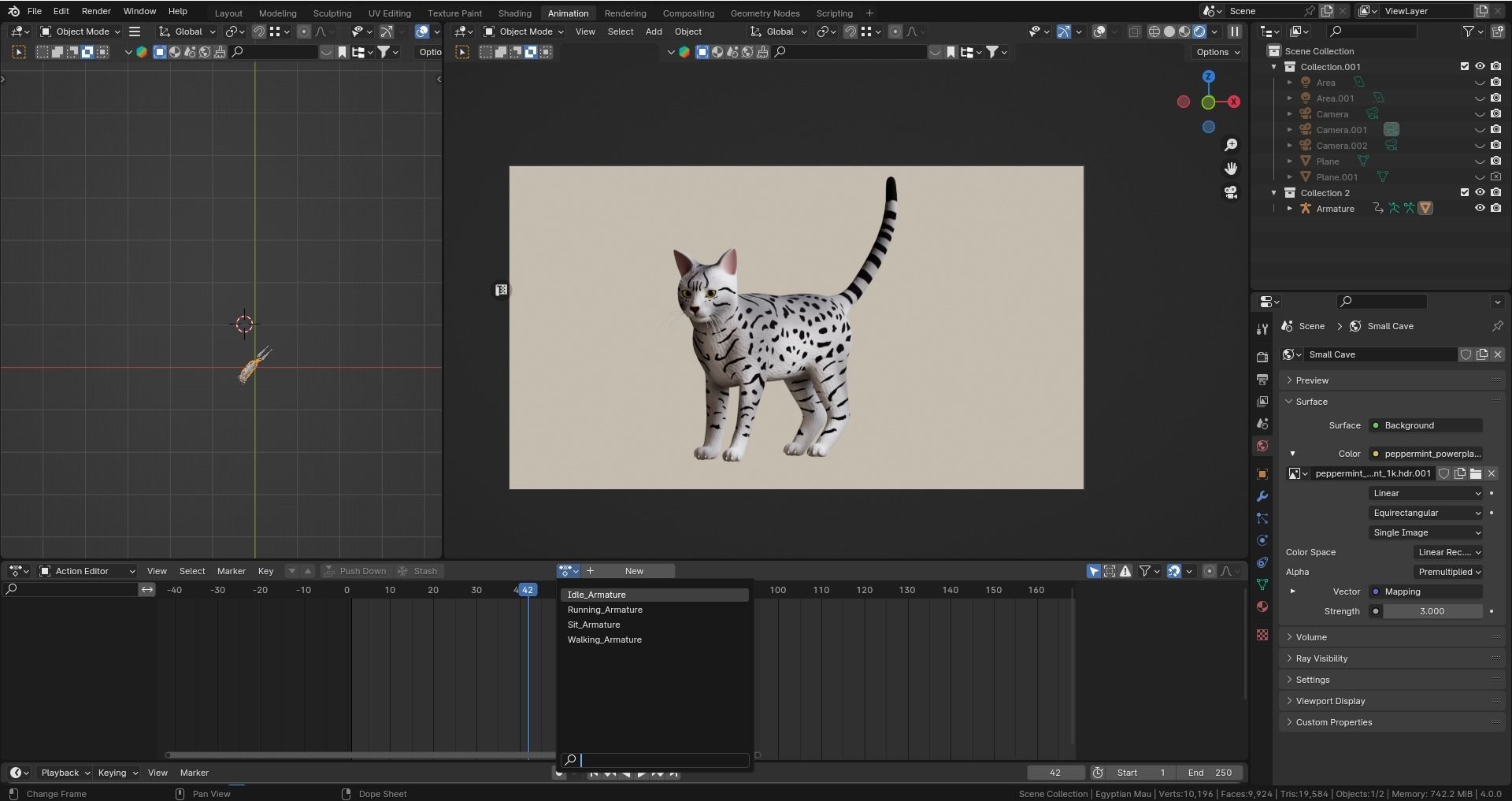Toggle Only Show Selected in Action Editor
This screenshot has width=1512, height=801.
1094,571
